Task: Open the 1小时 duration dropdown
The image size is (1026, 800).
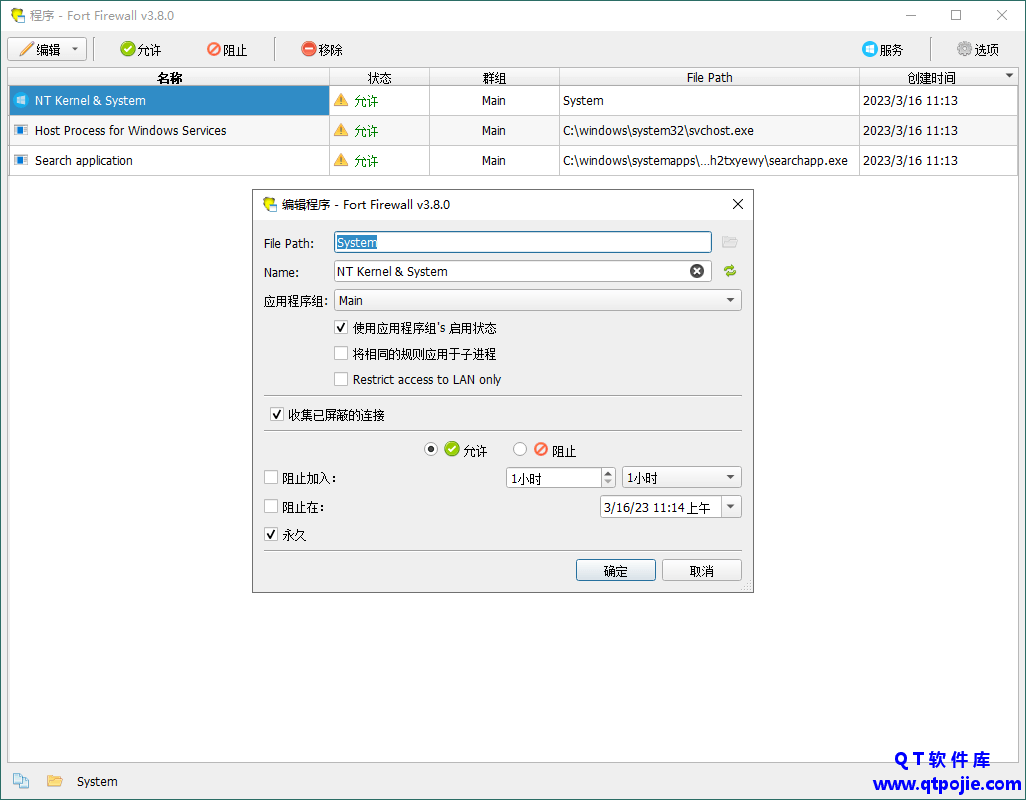Action: 681,478
